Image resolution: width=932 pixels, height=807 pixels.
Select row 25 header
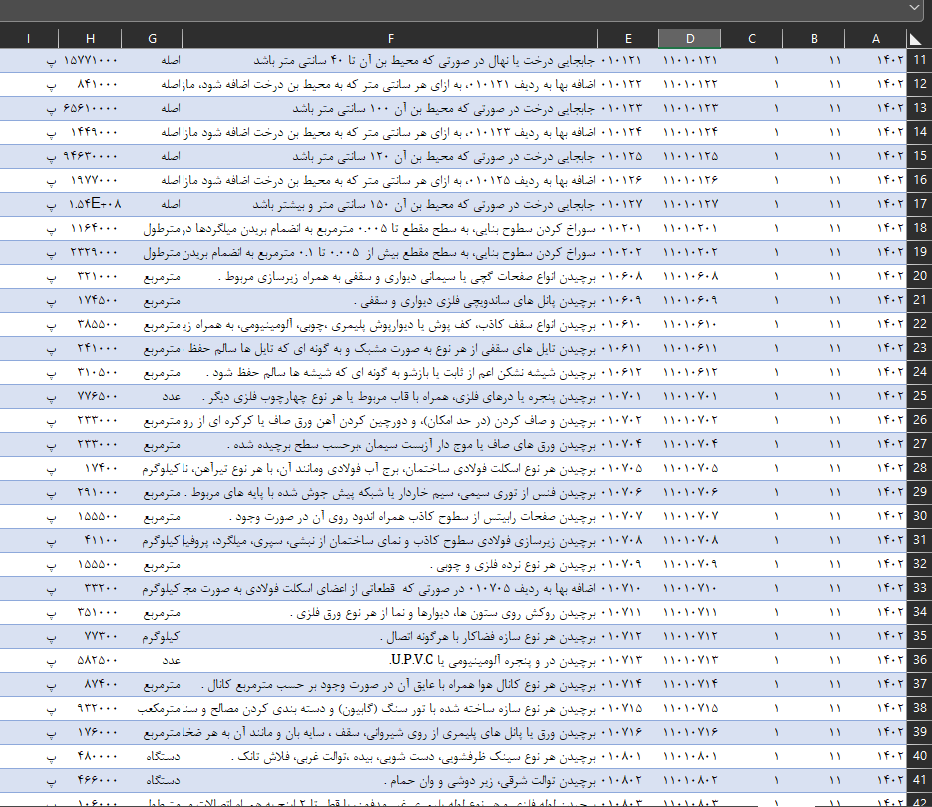click(x=914, y=396)
